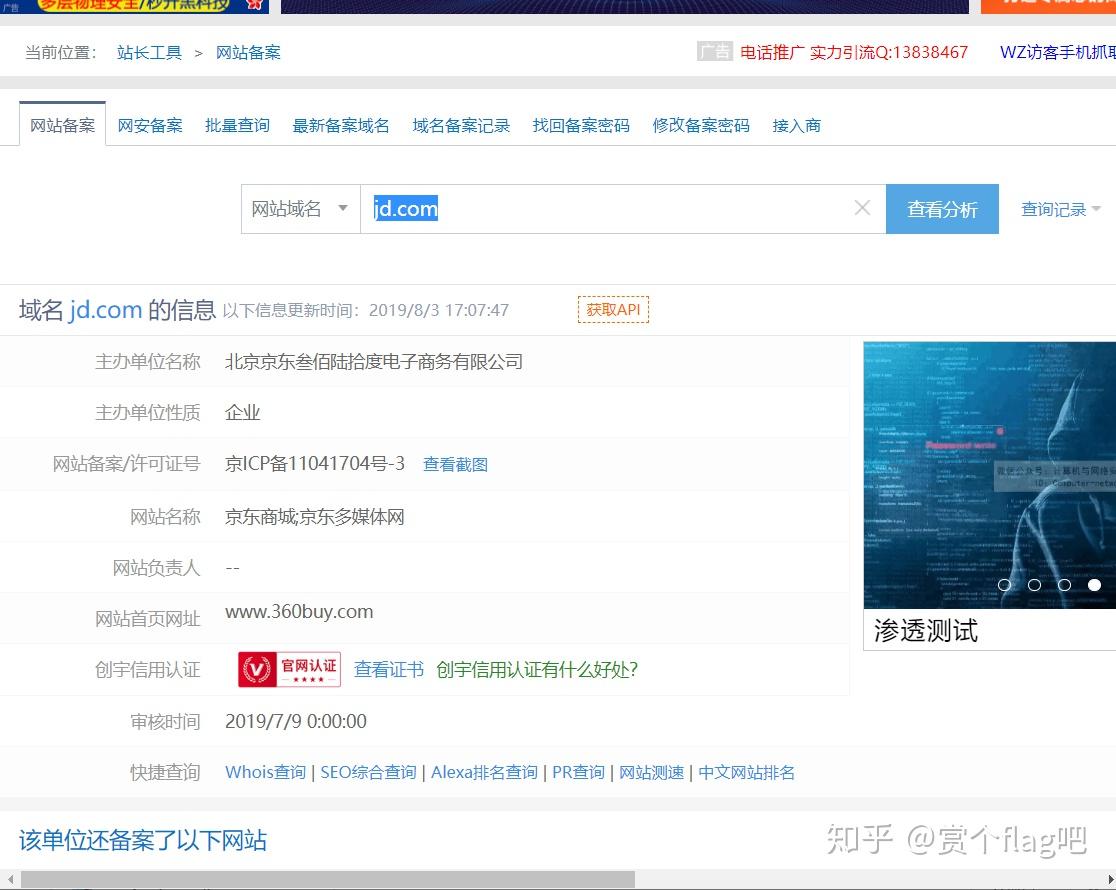Select the first carousel dot indicator
1116x890 pixels.
1004,585
